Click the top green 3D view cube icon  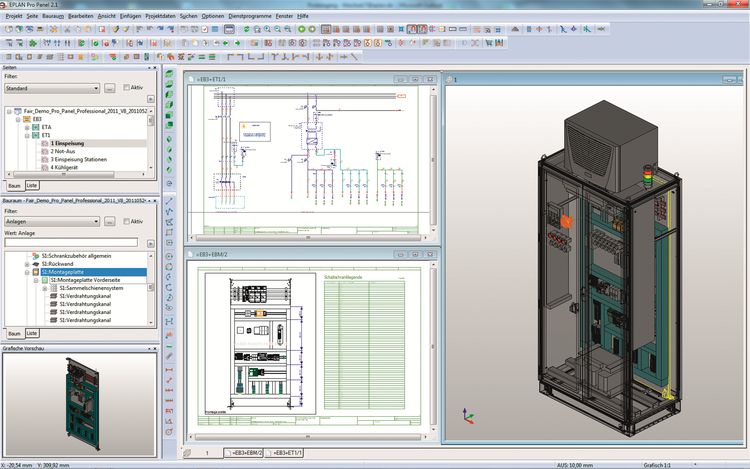tap(169, 76)
